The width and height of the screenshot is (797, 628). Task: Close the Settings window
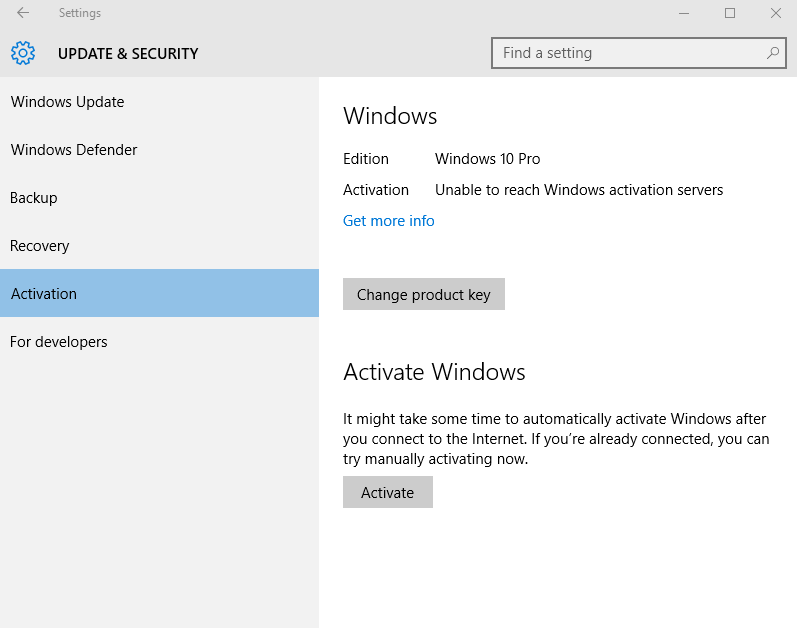[x=776, y=13]
